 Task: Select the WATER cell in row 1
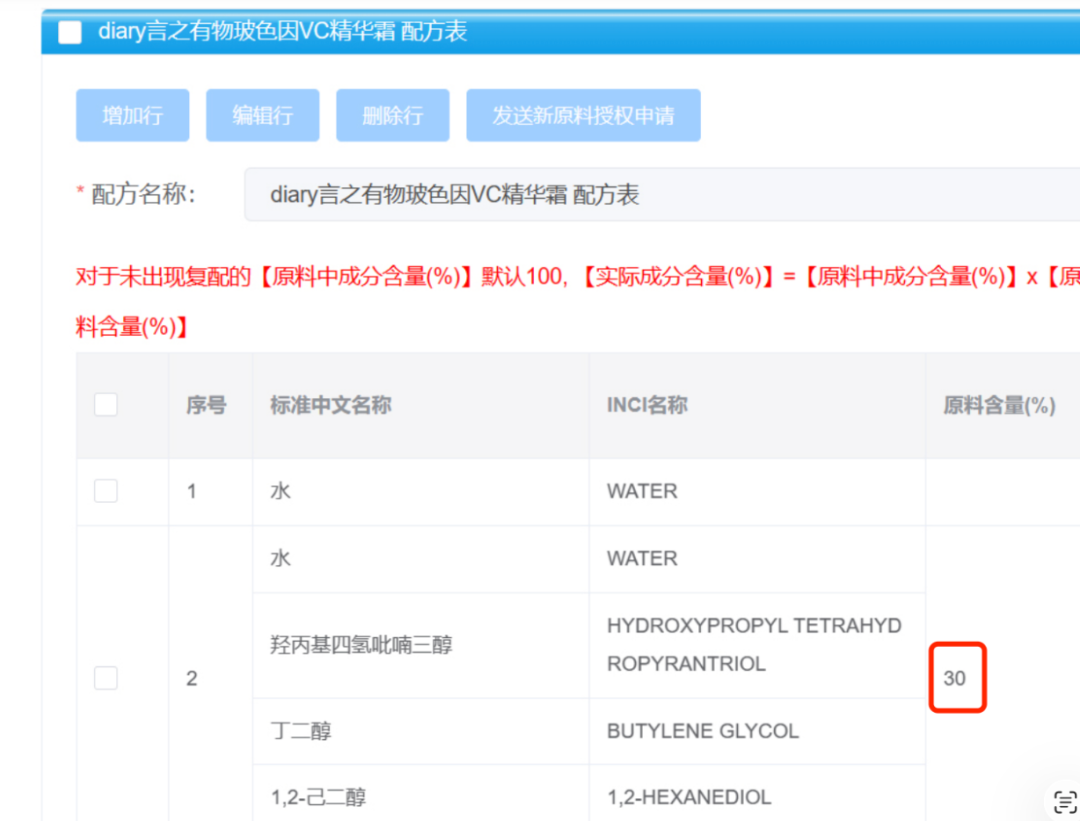(757, 492)
